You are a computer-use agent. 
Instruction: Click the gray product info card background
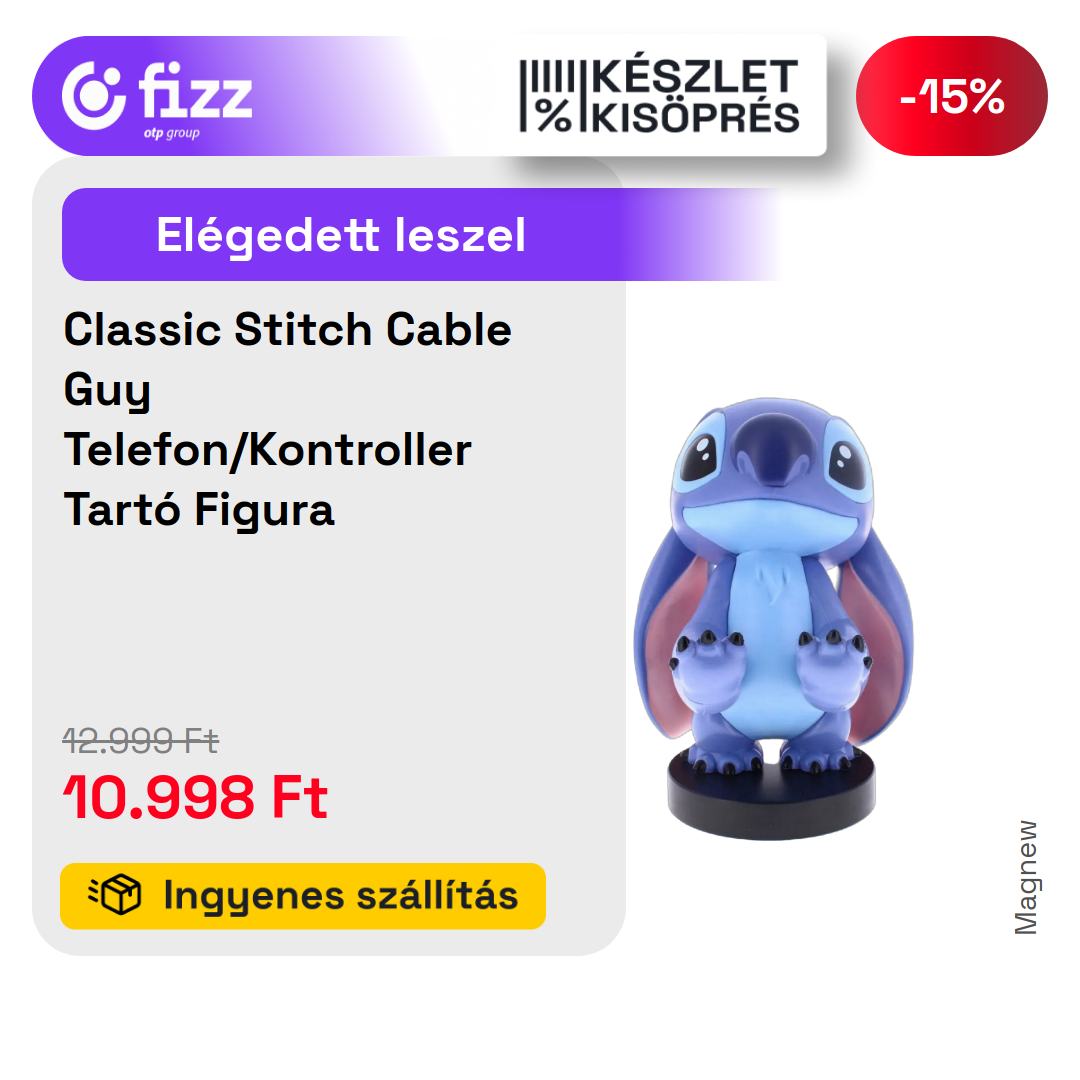coord(329,620)
